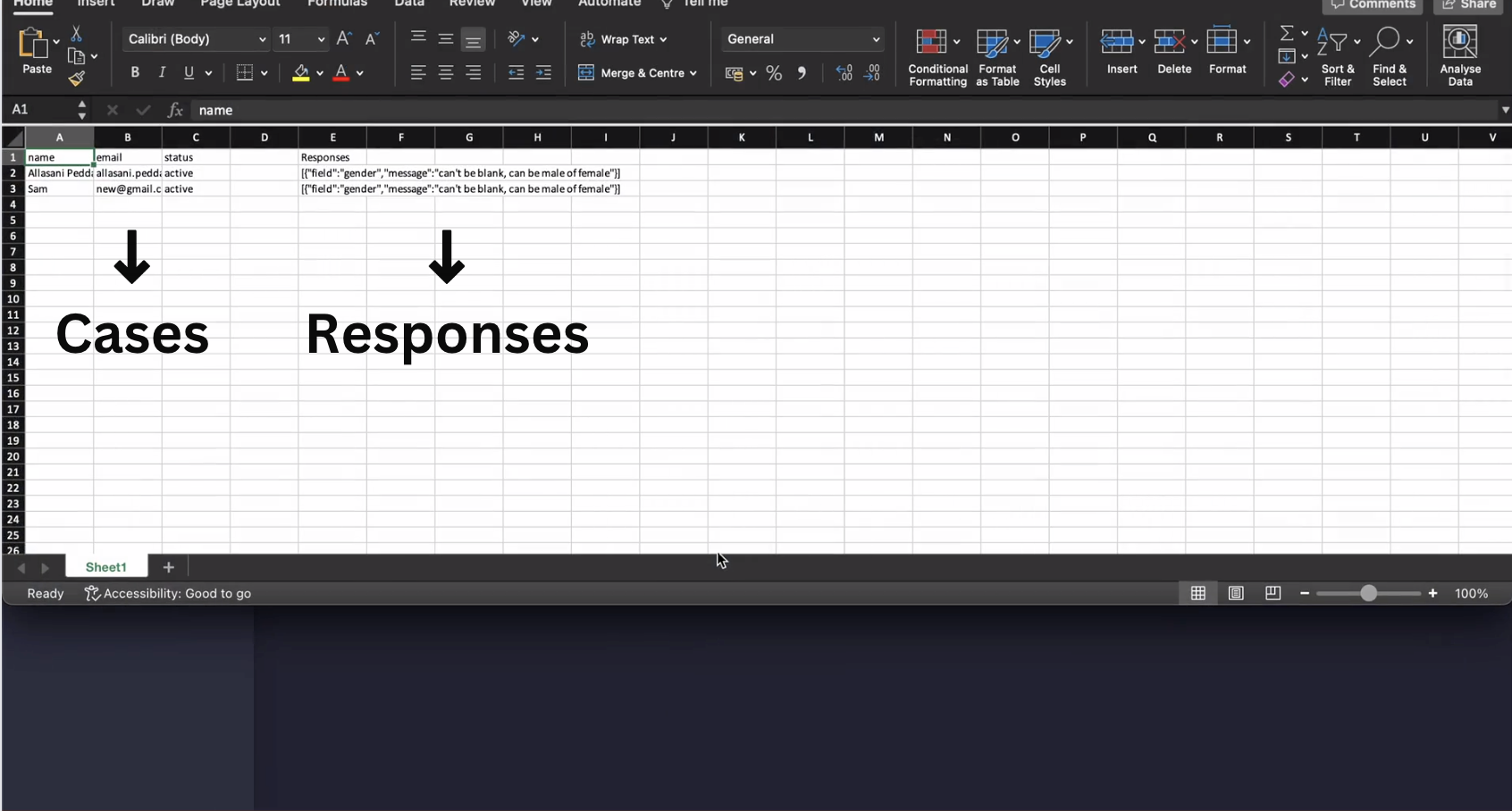Click the Share button
The image size is (1512, 811).
coord(1469,5)
